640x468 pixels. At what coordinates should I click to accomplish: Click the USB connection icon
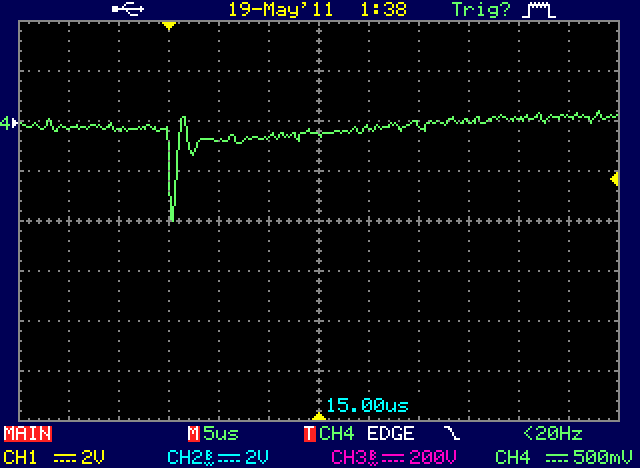pos(128,9)
